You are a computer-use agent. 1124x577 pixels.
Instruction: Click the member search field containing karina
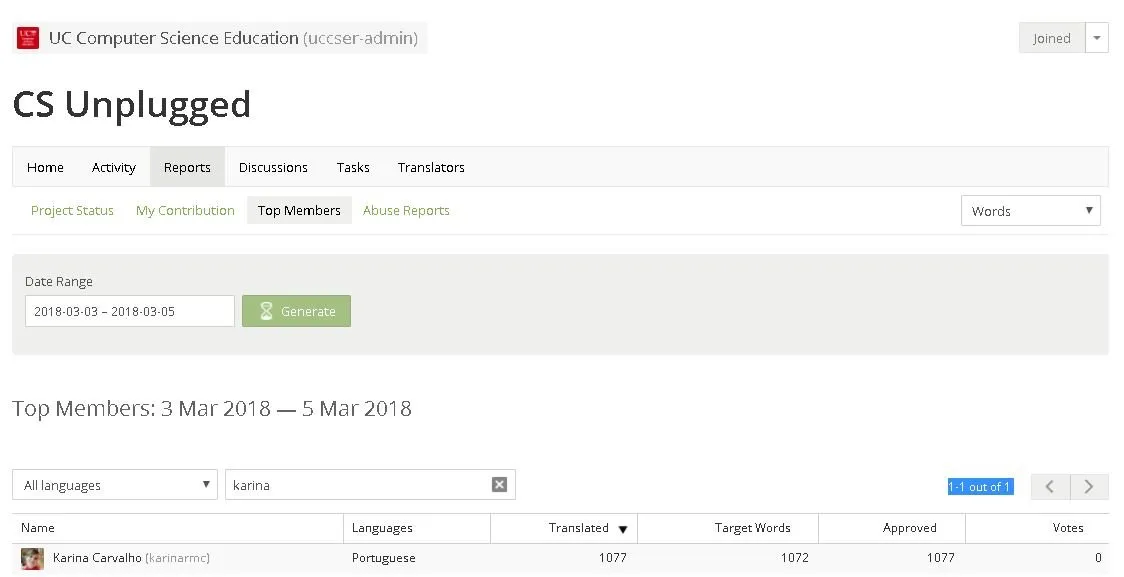coord(370,485)
